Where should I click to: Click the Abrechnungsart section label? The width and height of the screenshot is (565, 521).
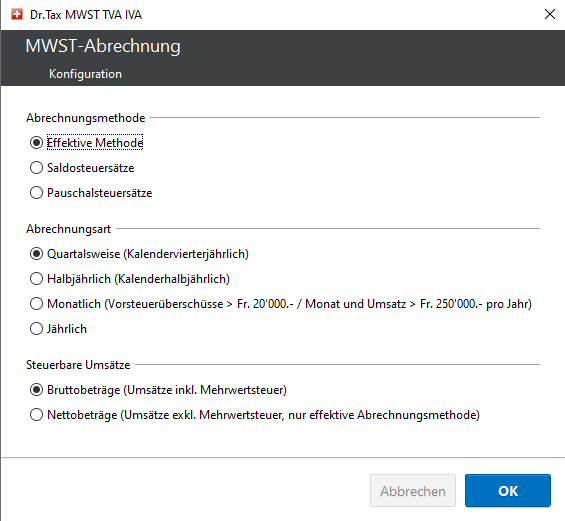click(x=68, y=229)
